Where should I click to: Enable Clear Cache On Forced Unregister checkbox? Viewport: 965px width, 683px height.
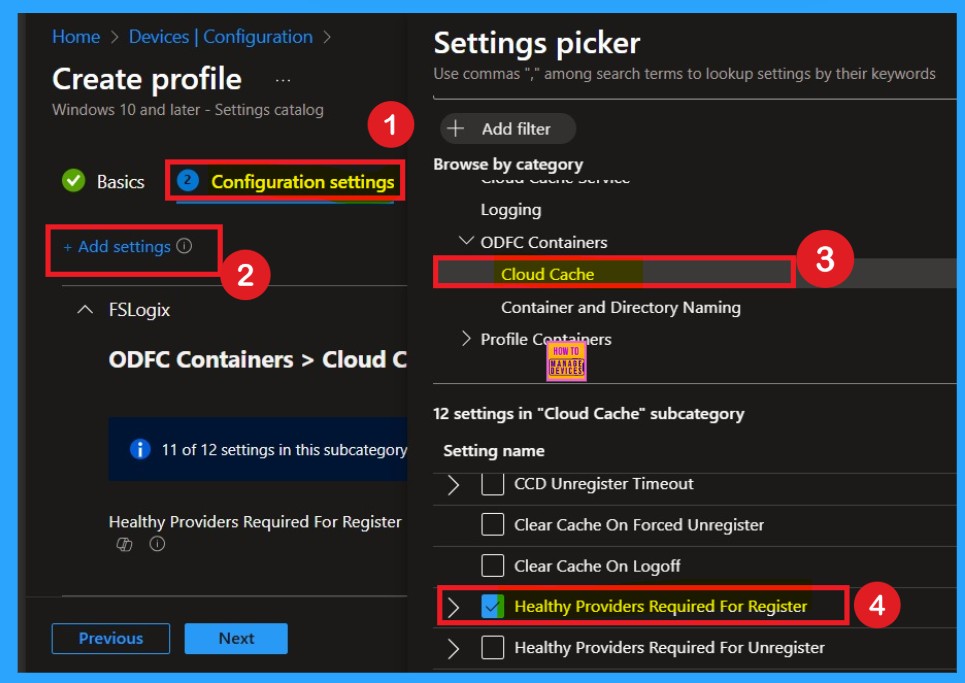[492, 525]
